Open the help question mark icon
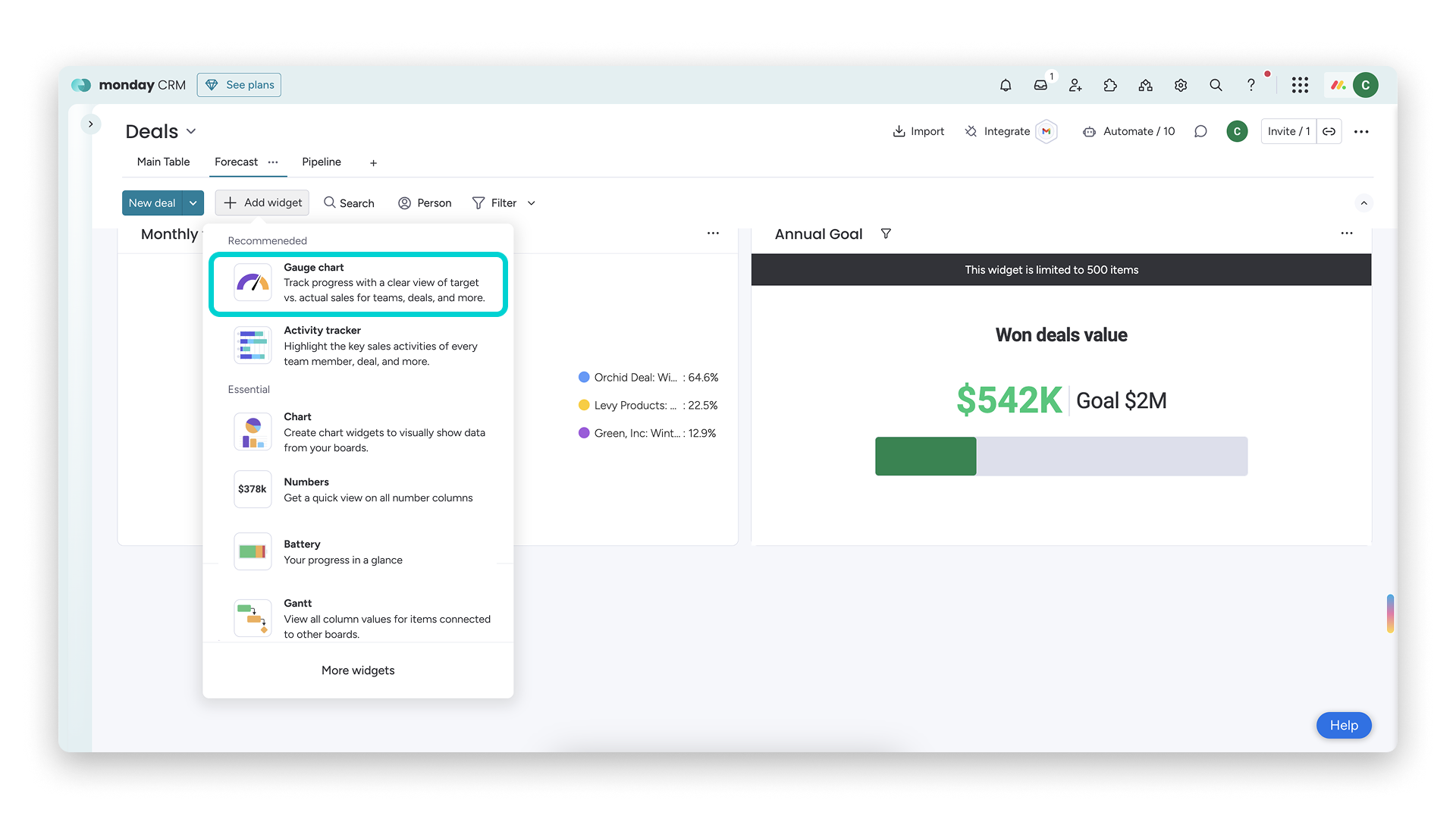The height and width of the screenshot is (819, 1456). [x=1250, y=85]
